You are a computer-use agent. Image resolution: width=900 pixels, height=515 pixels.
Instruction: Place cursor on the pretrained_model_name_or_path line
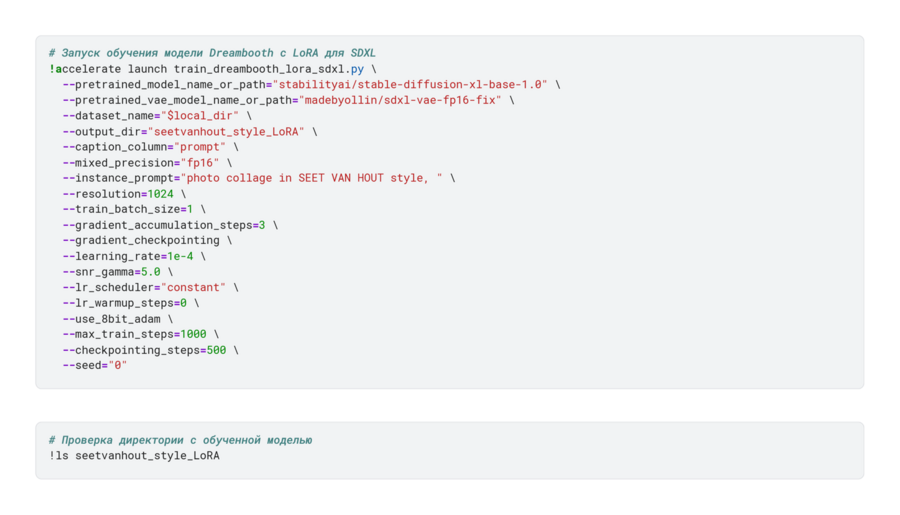click(x=310, y=85)
